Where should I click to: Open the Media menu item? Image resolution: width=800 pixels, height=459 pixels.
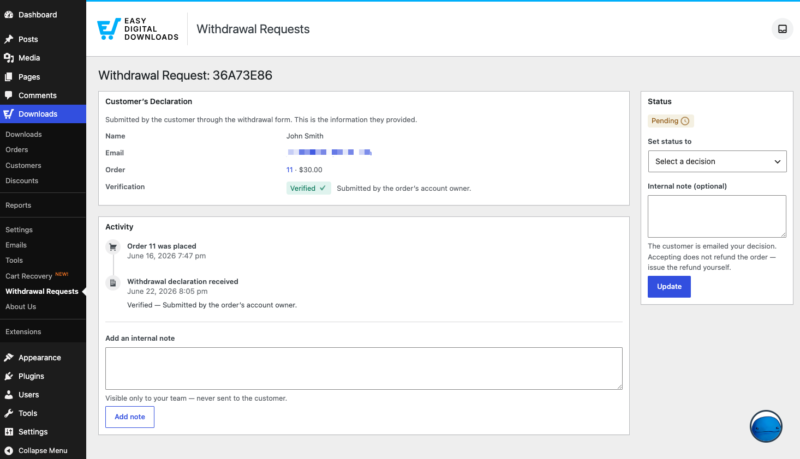click(x=43, y=58)
